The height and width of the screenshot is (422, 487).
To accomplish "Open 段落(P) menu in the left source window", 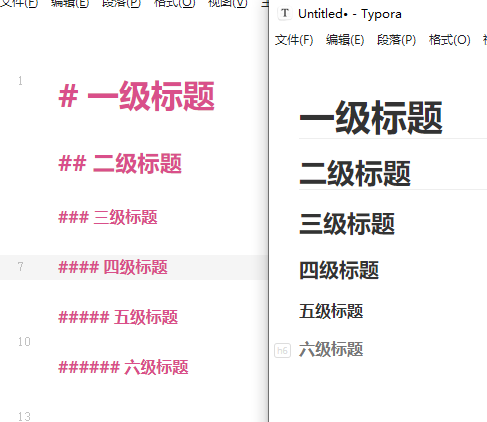I will 121,3.
